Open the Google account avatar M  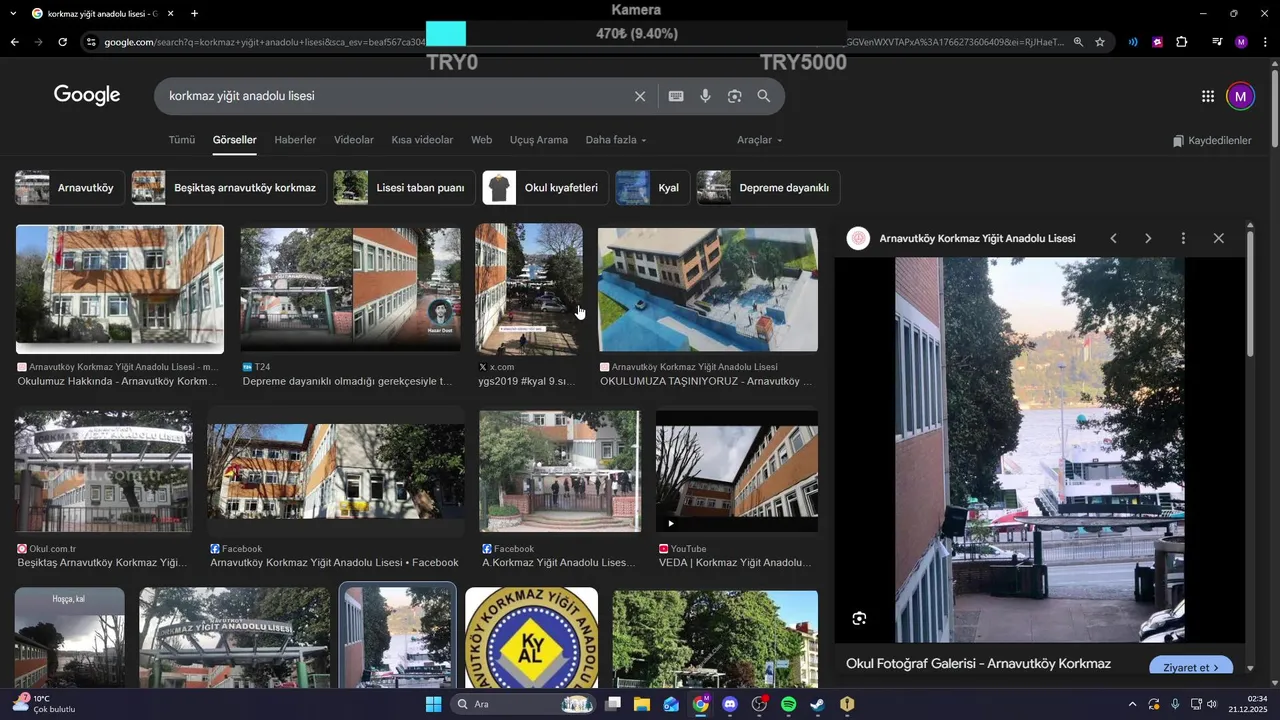click(1240, 96)
